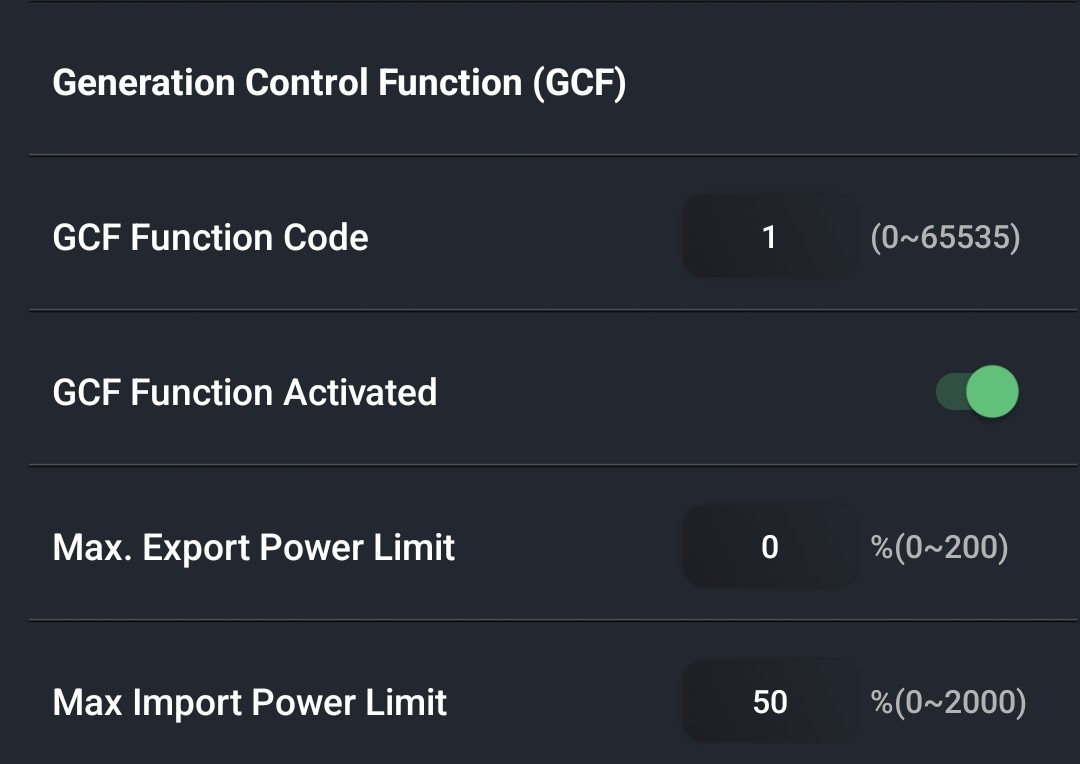The image size is (1080, 764).
Task: Click the (0~65535) range hint
Action: pos(946,238)
